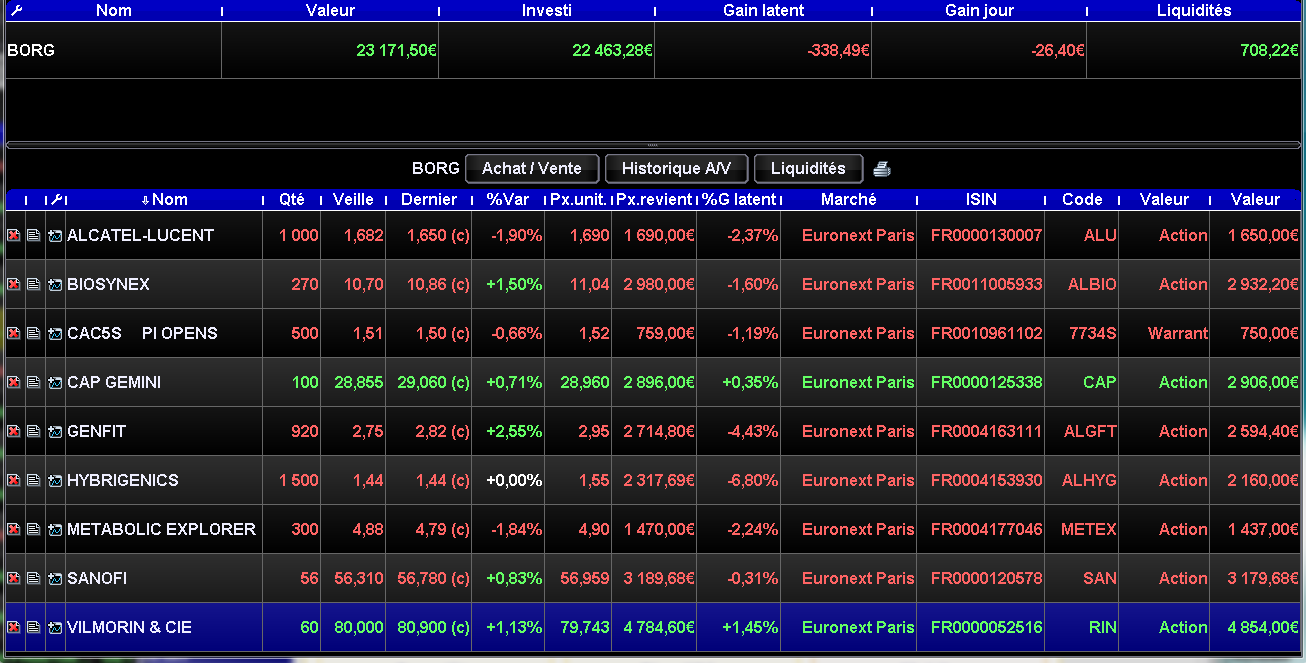The image size is (1306, 663).
Task: Click the Investi column header in summary table
Action: point(547,10)
